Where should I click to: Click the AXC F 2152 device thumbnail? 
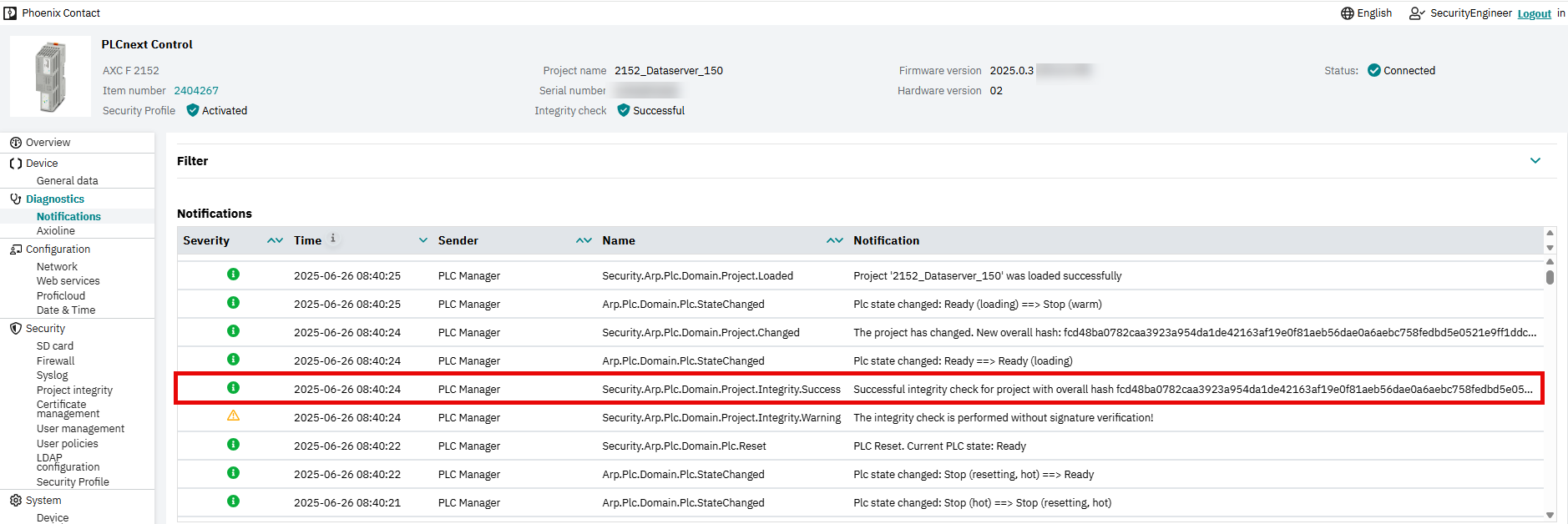click(51, 76)
